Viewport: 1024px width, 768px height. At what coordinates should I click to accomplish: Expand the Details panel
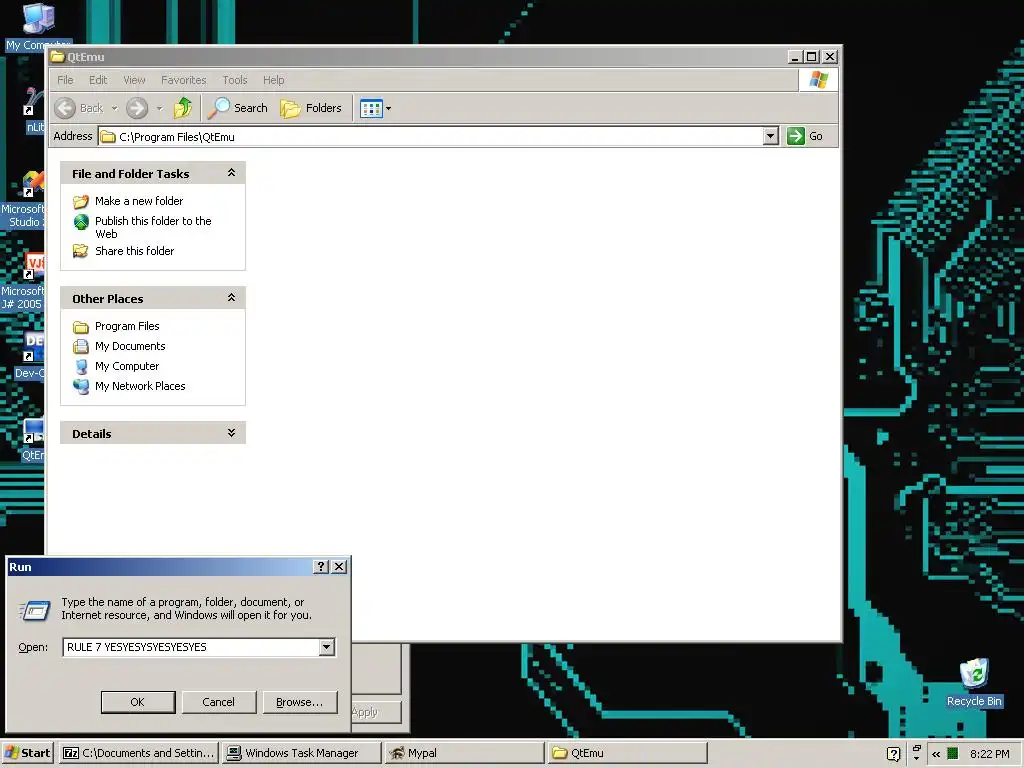click(231, 433)
